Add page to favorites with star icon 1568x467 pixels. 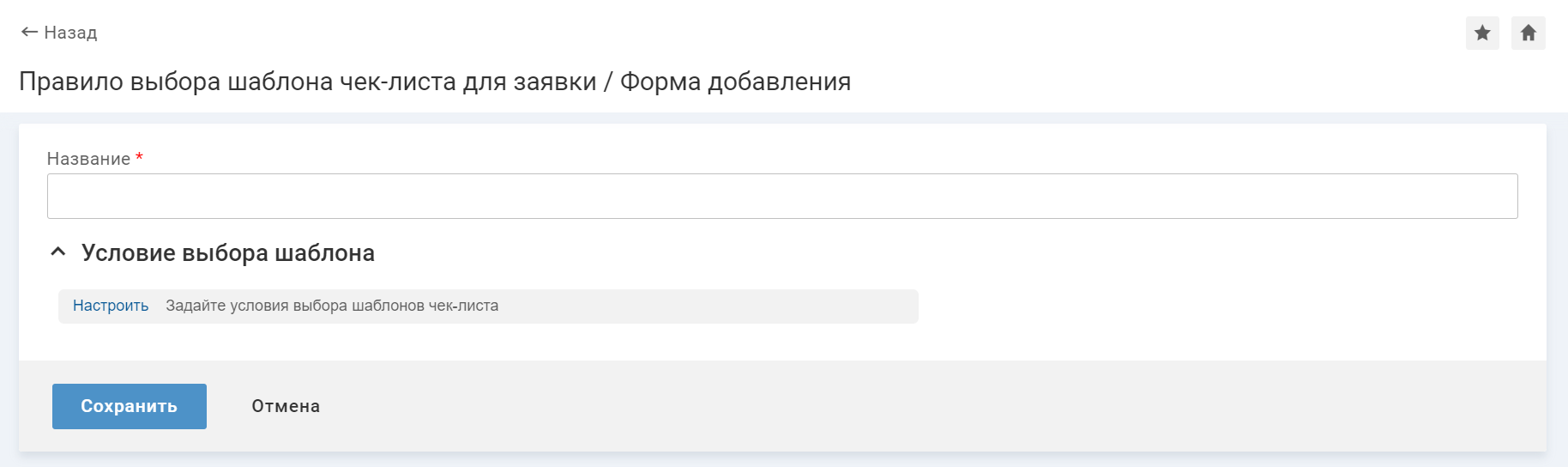click(x=1482, y=33)
